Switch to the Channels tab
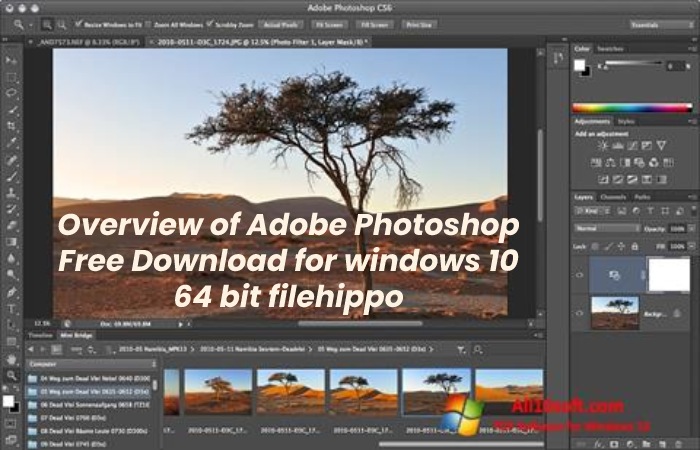This screenshot has width=700, height=450. pos(613,197)
